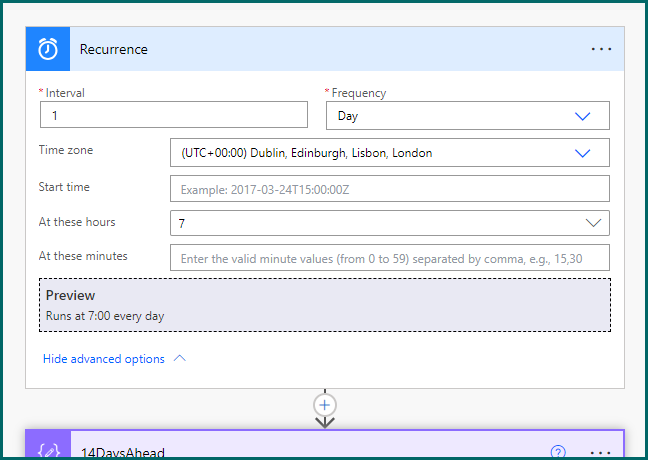The image size is (648, 460).
Task: Open the 14DaysAhead card ellipsis menu
Action: (x=600, y=453)
